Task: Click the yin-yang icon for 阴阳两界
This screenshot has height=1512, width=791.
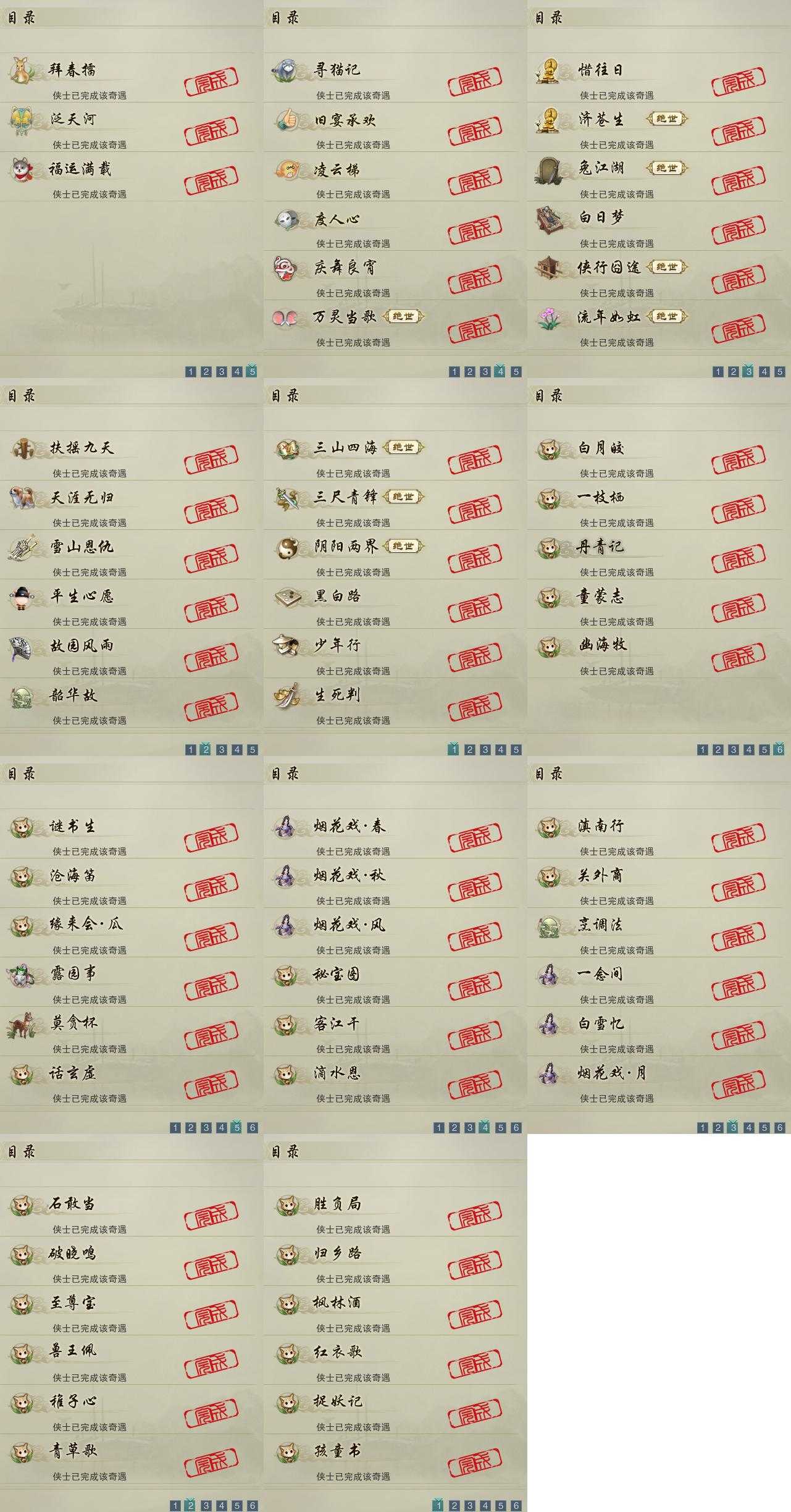Action: pyautogui.click(x=286, y=547)
